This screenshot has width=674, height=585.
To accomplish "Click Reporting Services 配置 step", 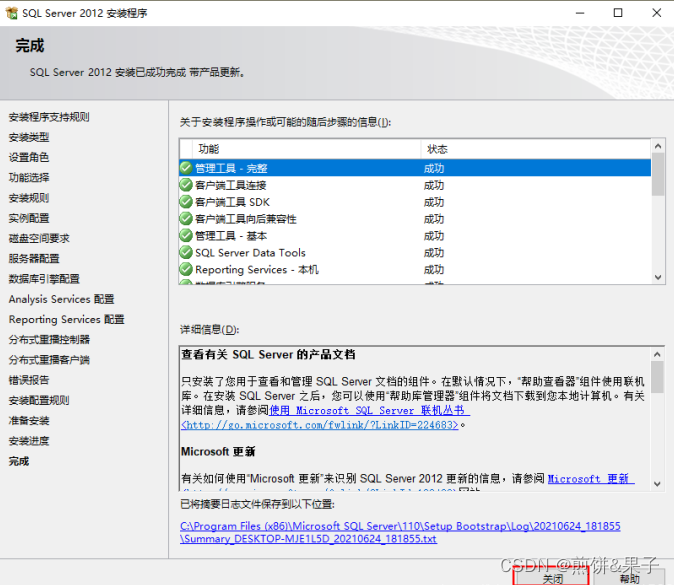I will coord(67,319).
